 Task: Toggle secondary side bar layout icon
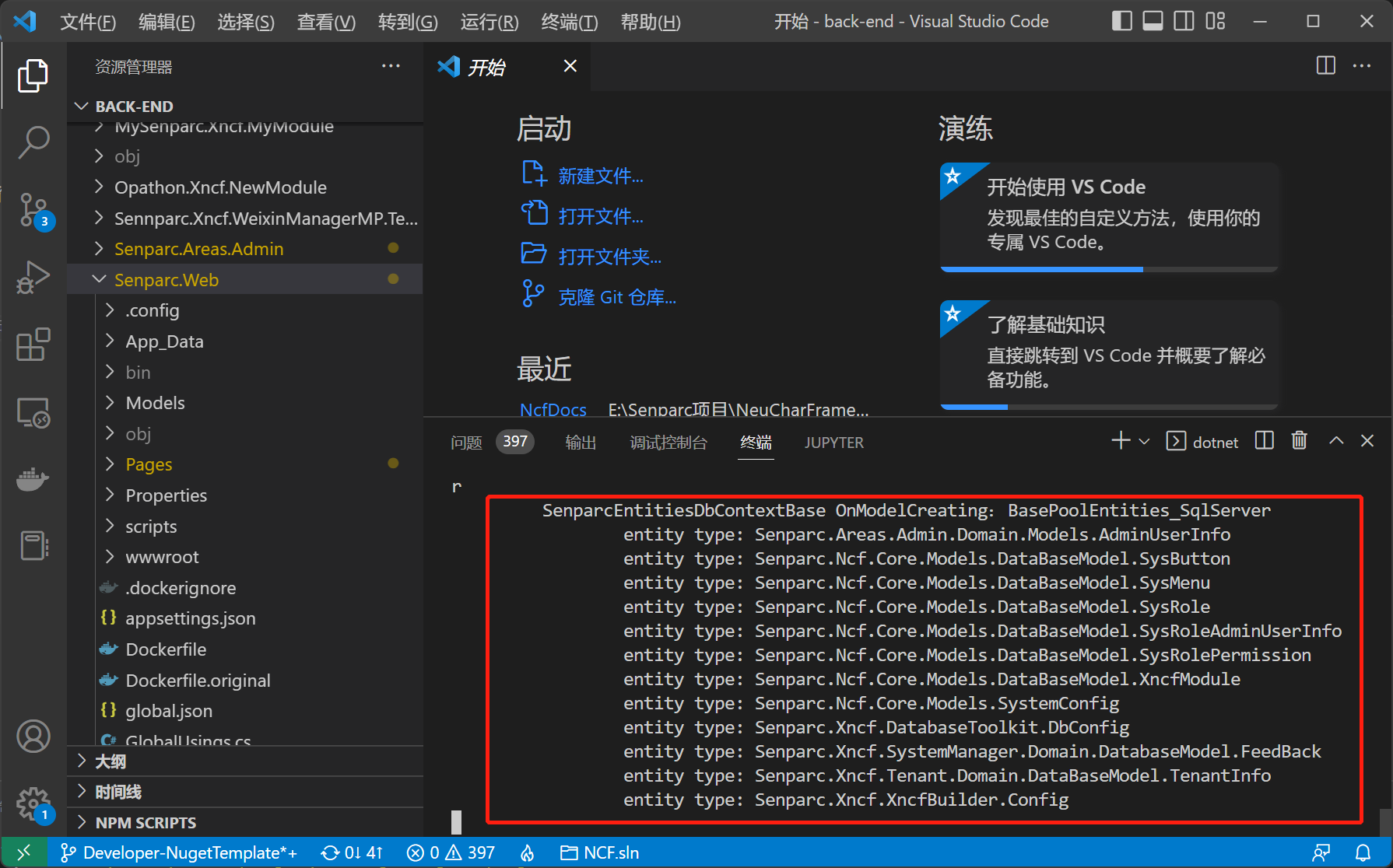click(1184, 21)
